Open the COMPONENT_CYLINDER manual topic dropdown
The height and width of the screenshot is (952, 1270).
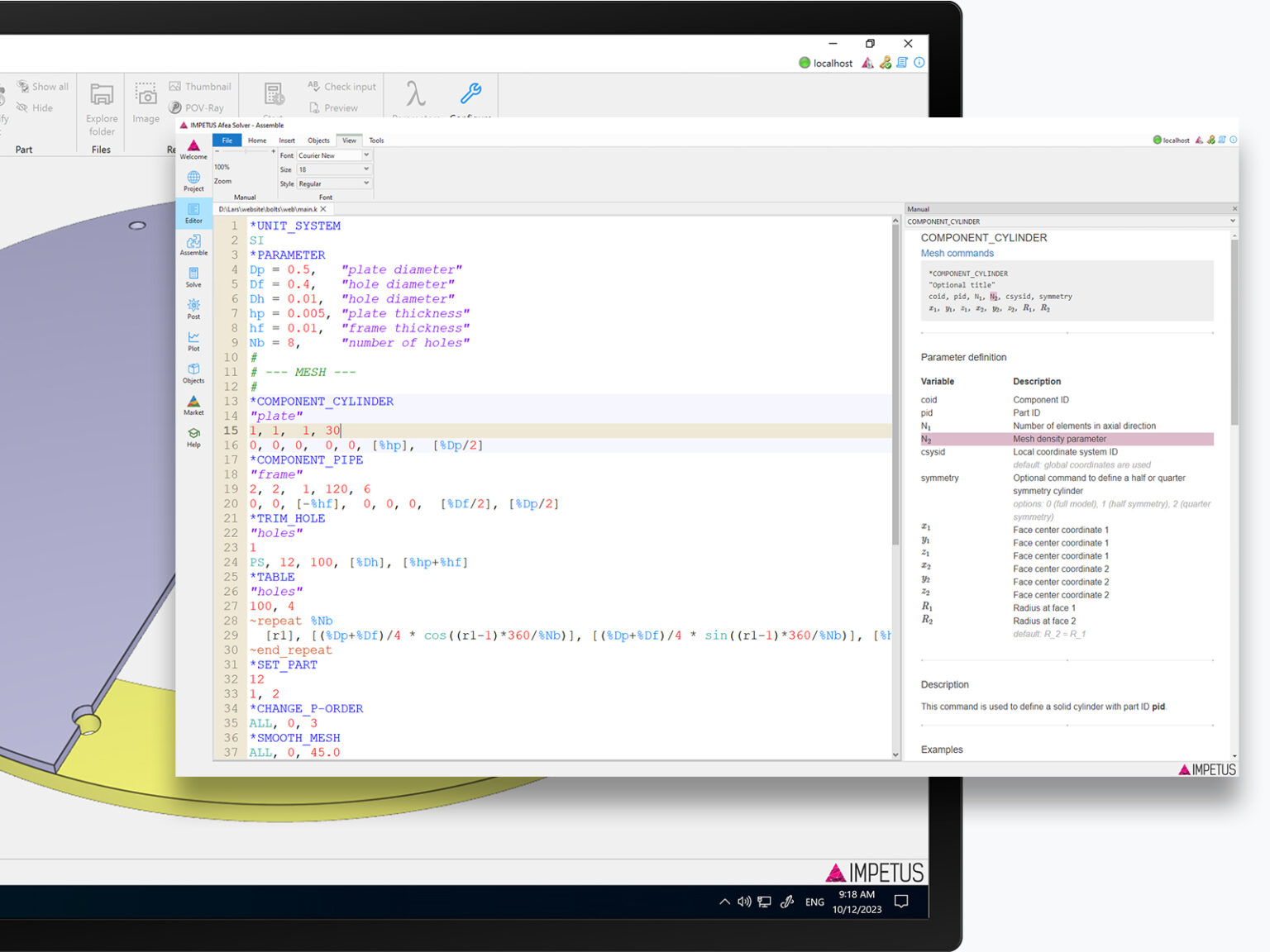(x=1232, y=221)
